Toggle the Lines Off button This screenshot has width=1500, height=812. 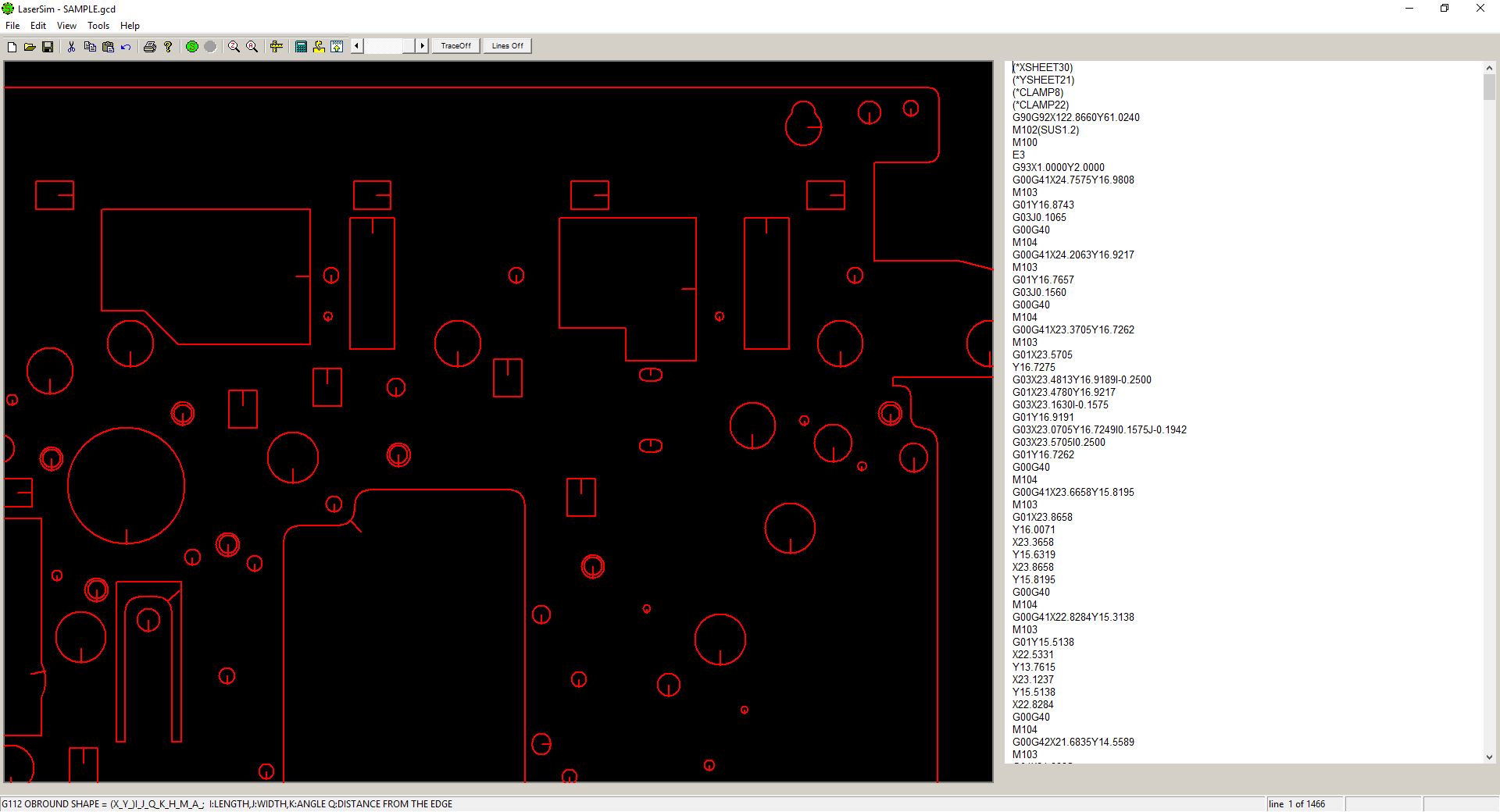pyautogui.click(x=507, y=46)
